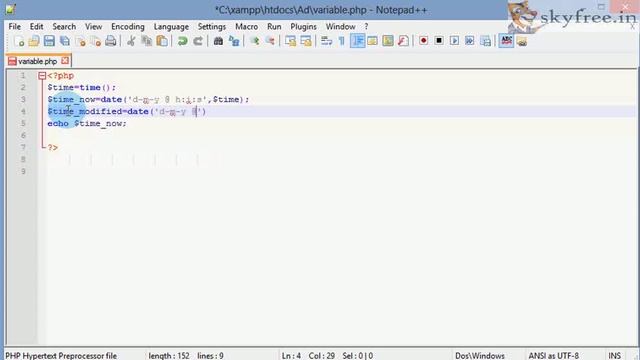
Task: Toggle ABC spell check icon
Action: [506, 41]
